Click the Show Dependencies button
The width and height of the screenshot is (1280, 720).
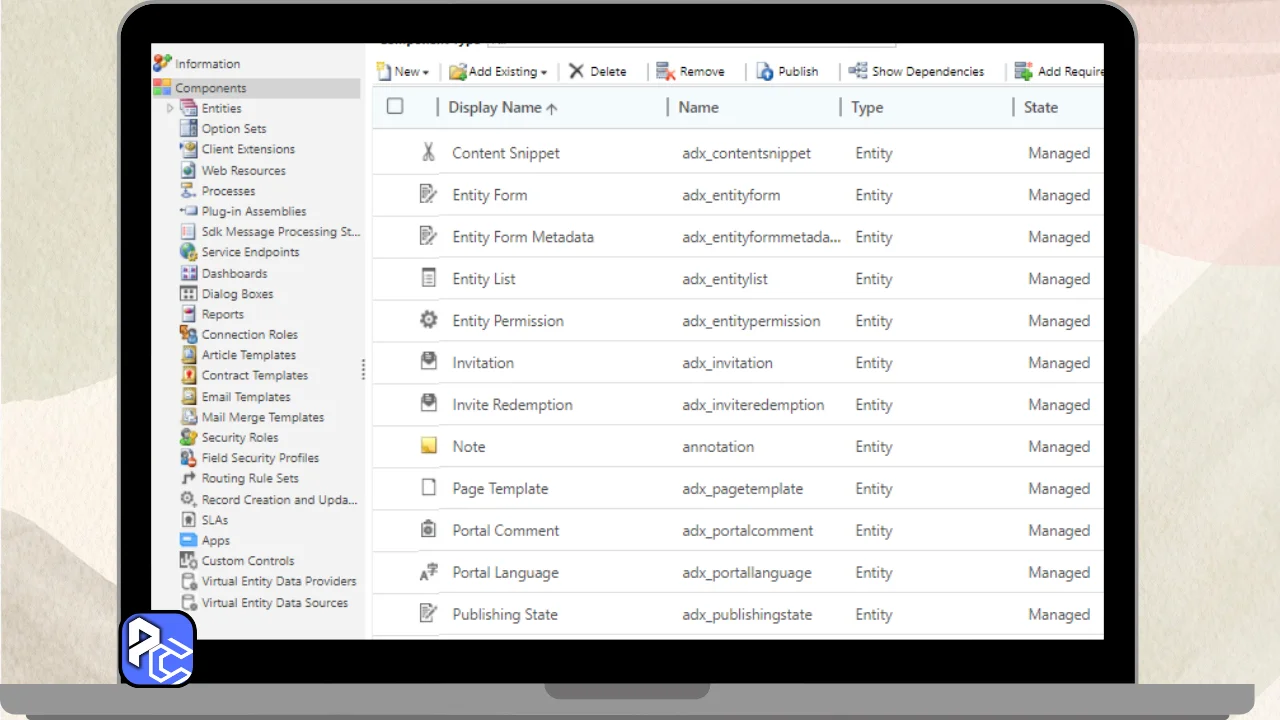click(x=916, y=71)
